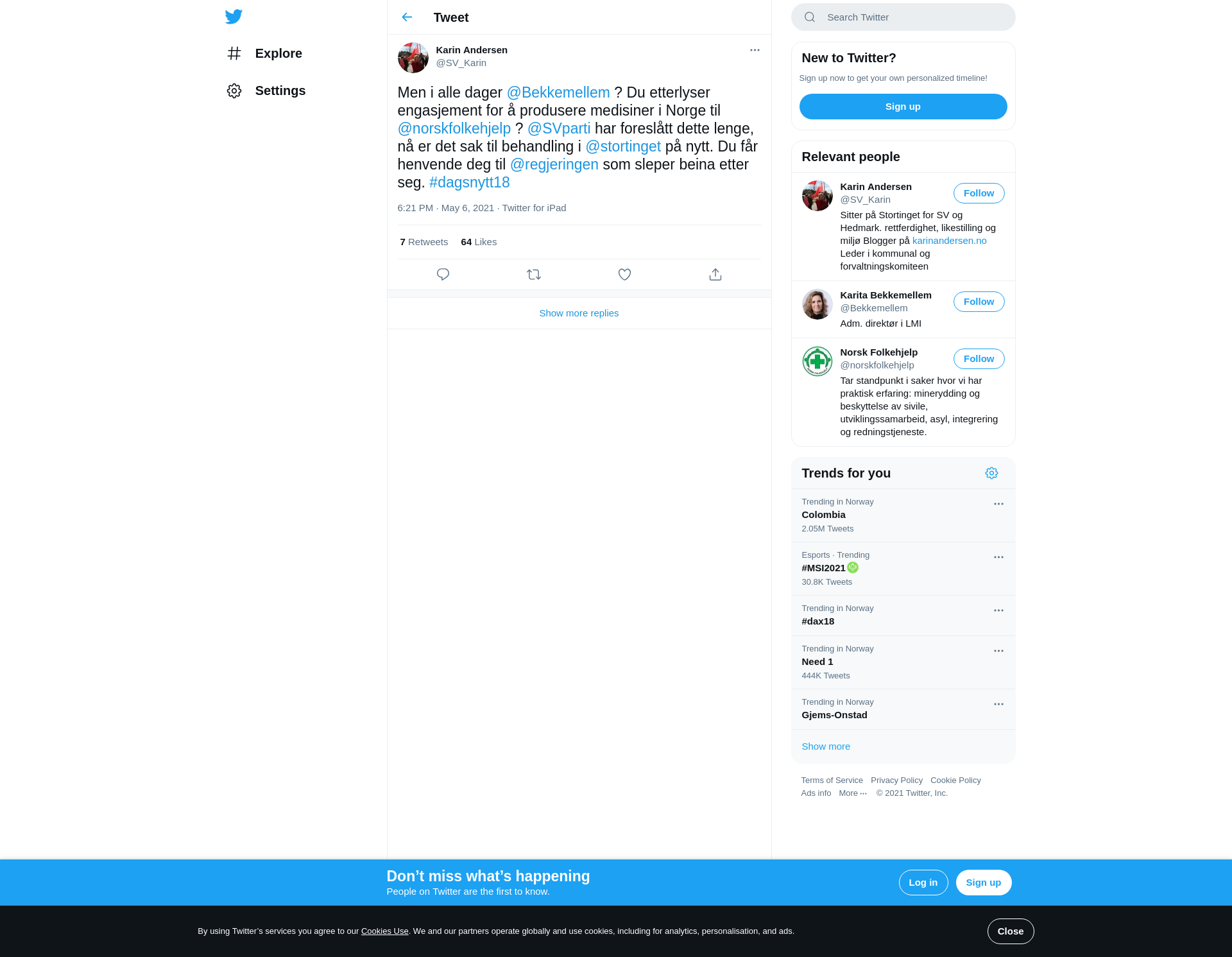Expand the More footer menu
The width and height of the screenshot is (1232, 957).
click(853, 793)
